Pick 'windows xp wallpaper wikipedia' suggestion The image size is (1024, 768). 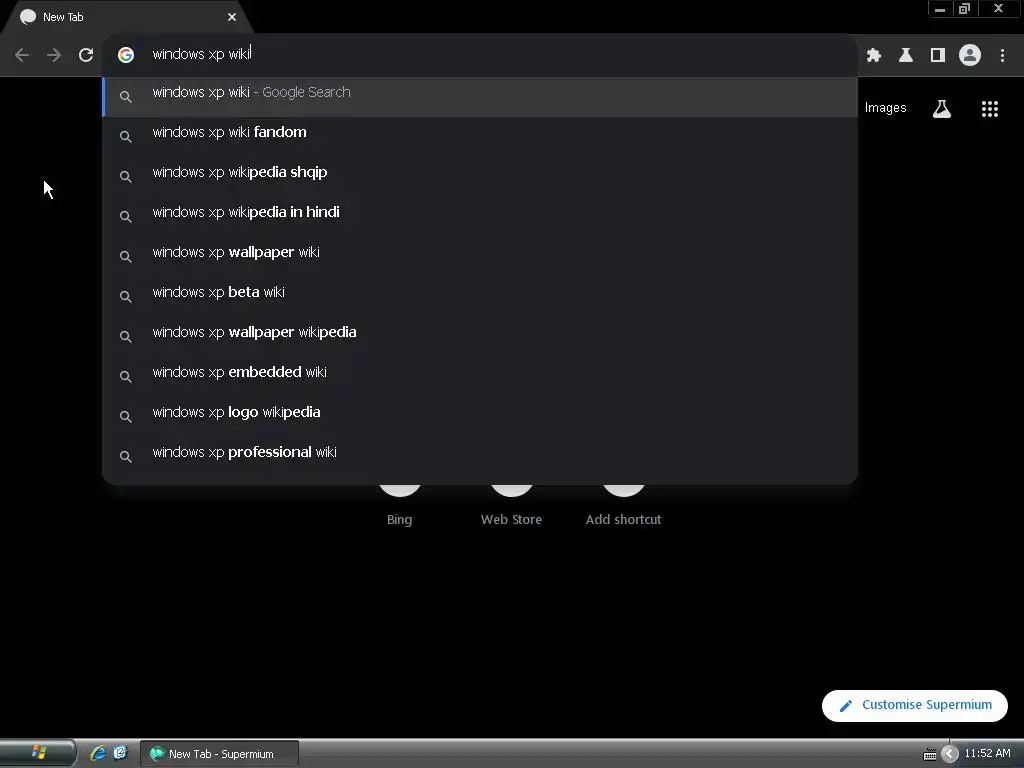tap(480, 336)
